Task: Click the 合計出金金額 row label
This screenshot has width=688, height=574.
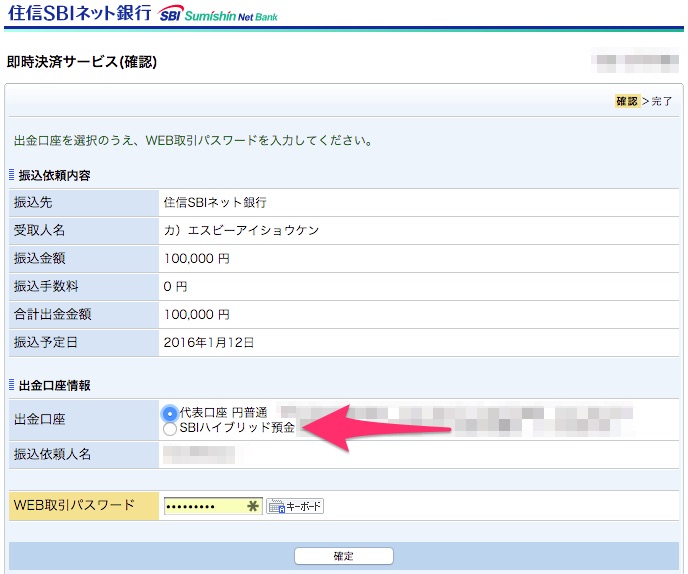Action: [x=52, y=314]
